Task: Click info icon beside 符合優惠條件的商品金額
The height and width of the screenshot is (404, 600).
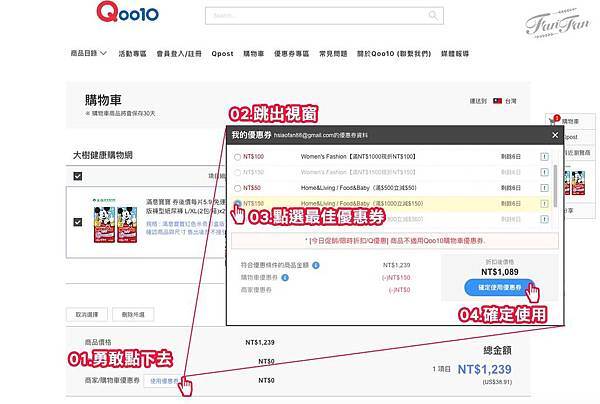Action: (316, 265)
